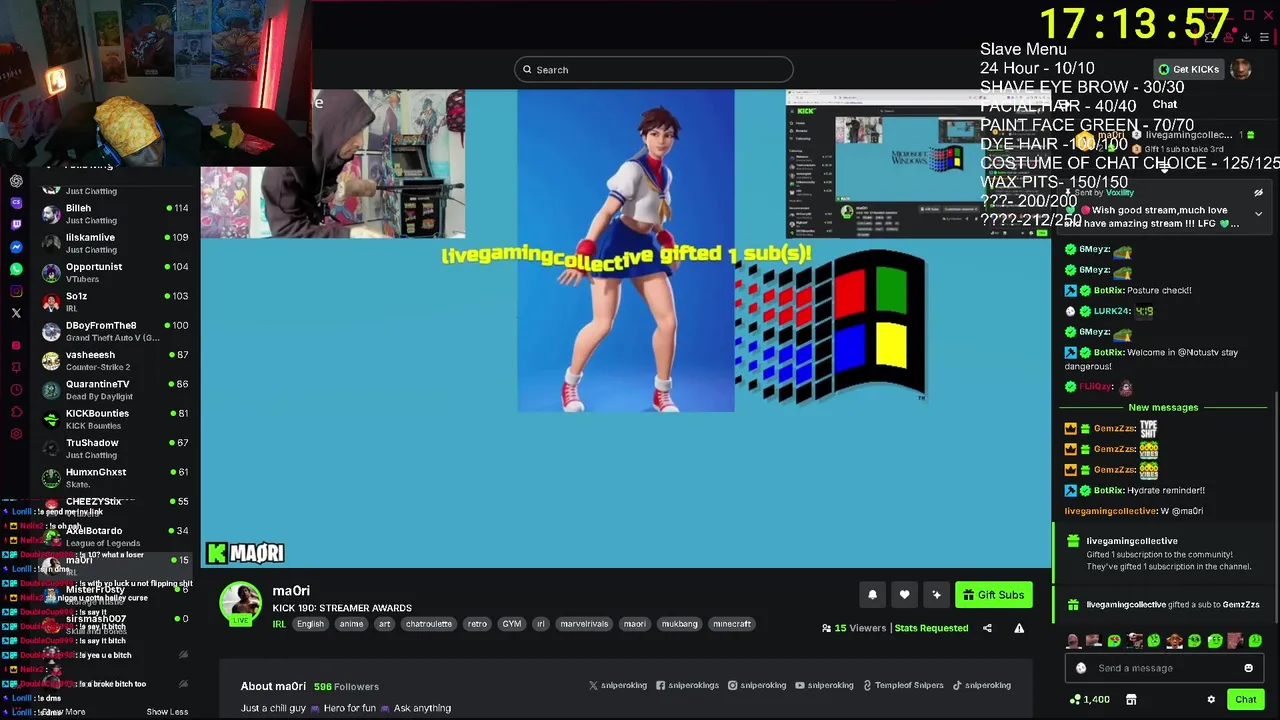Click the 1,400 channel points balance
The width and height of the screenshot is (1280, 720).
(x=1089, y=700)
